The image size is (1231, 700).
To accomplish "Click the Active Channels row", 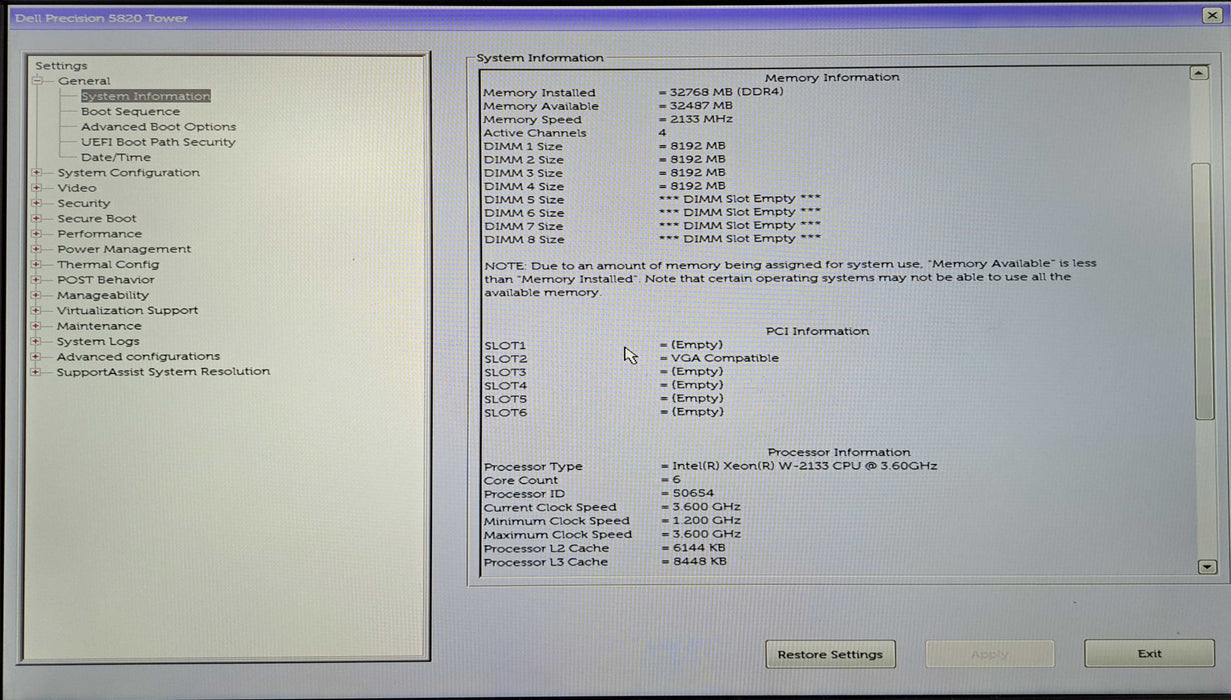I will (x=575, y=133).
